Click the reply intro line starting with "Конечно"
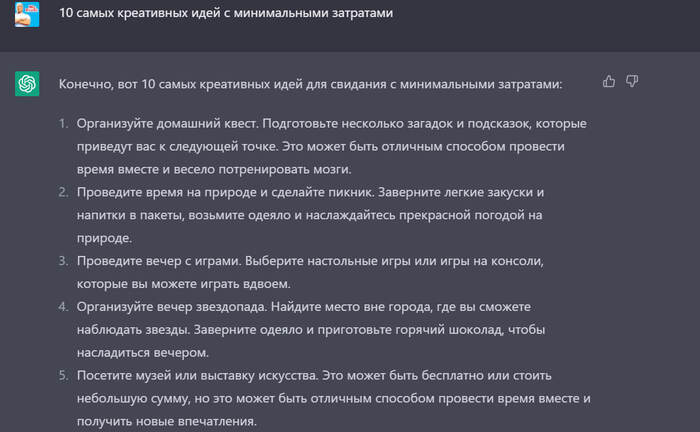The width and height of the screenshot is (700, 432). (310, 84)
